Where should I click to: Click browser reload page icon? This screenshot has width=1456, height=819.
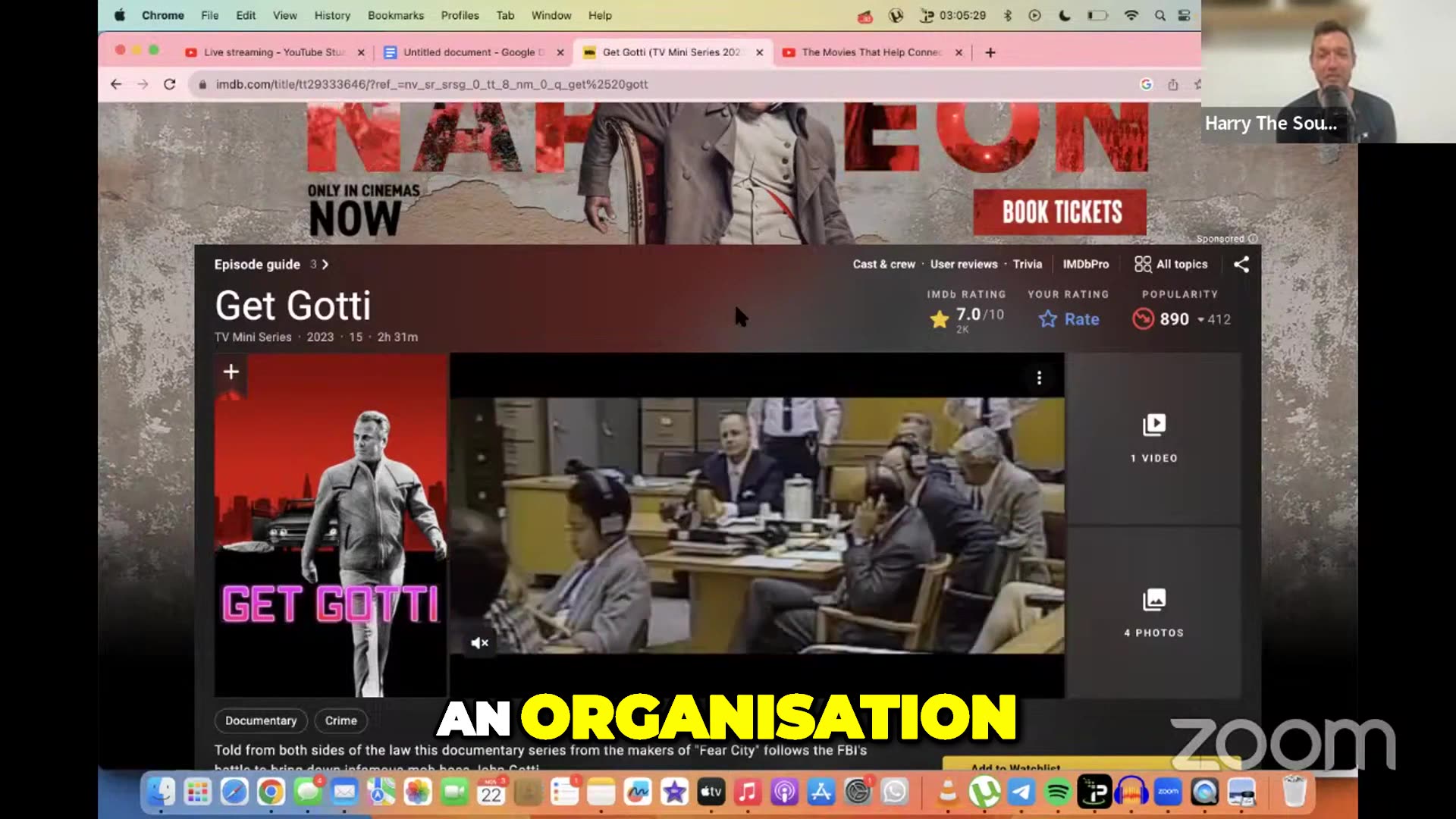169,84
